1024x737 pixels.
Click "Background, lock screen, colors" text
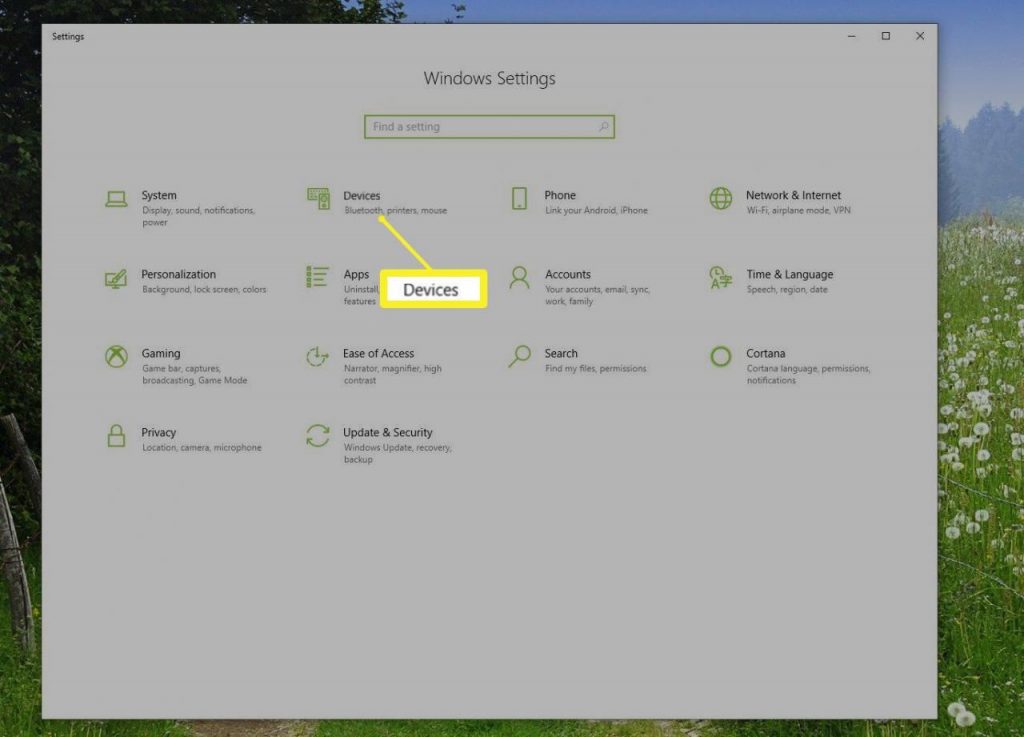(x=204, y=289)
